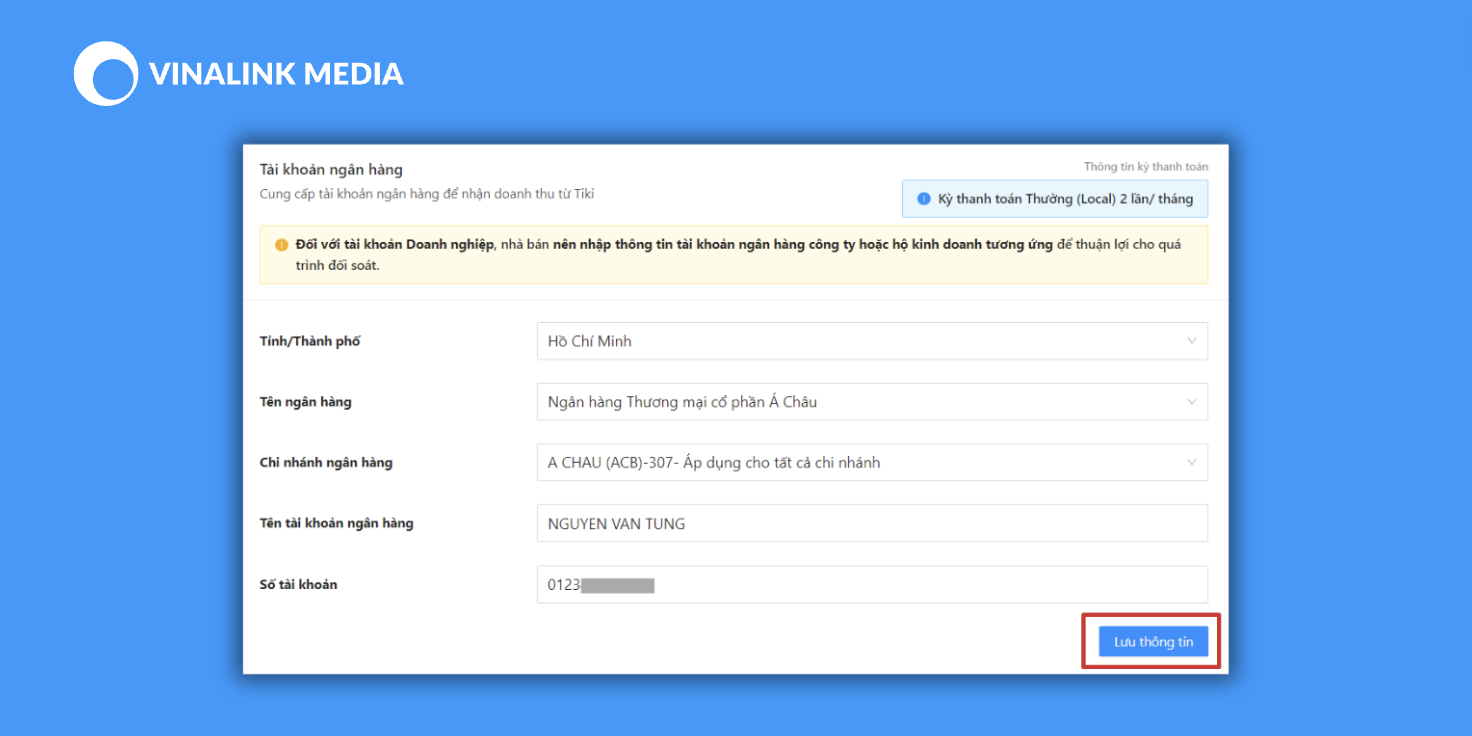The image size is (1472, 736).
Task: Click the Lưu thông tin button
Action: 1153,642
